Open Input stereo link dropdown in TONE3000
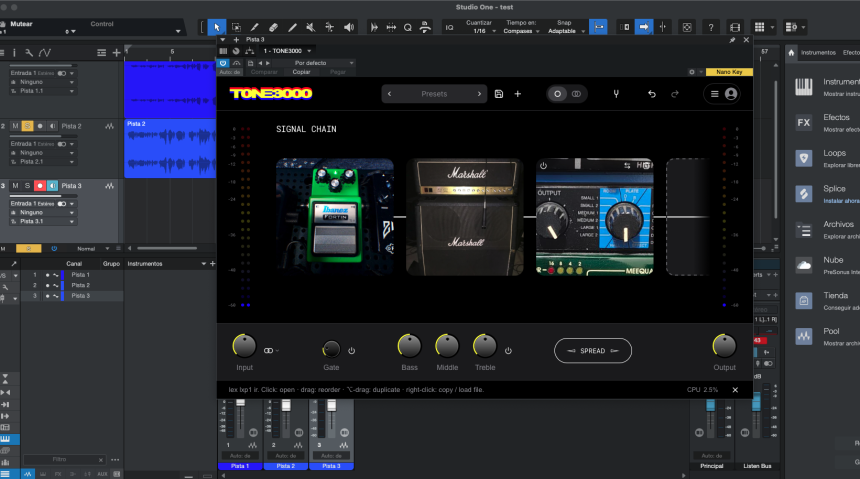 coord(271,351)
